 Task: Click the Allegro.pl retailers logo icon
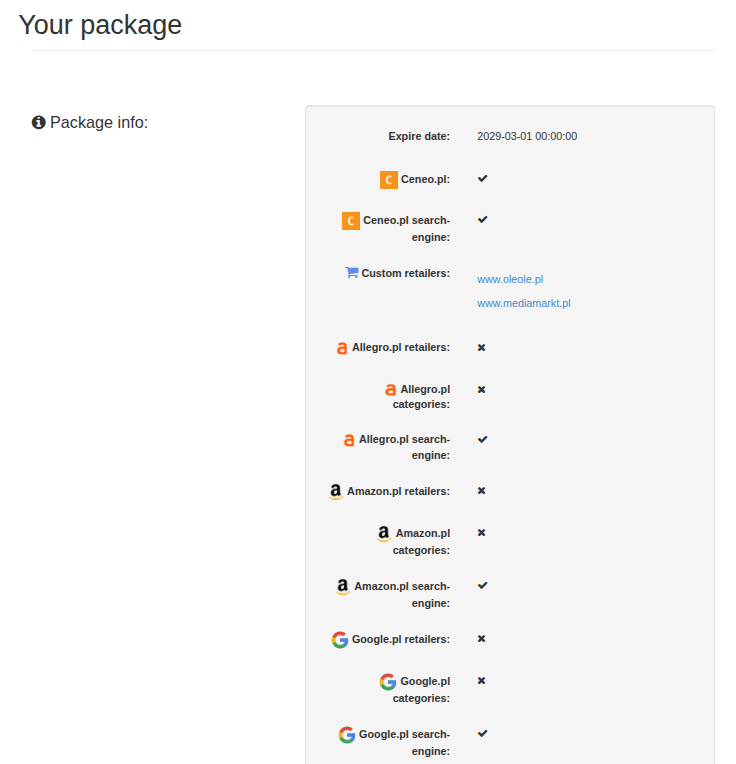pyautogui.click(x=342, y=348)
